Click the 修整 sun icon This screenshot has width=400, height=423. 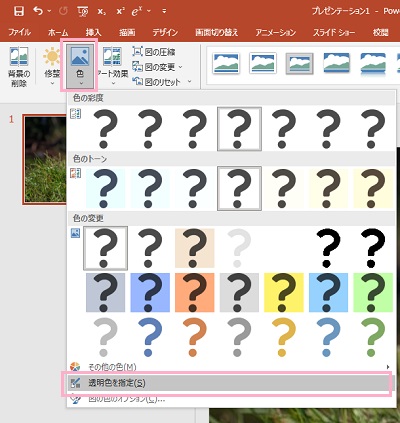coord(52,57)
